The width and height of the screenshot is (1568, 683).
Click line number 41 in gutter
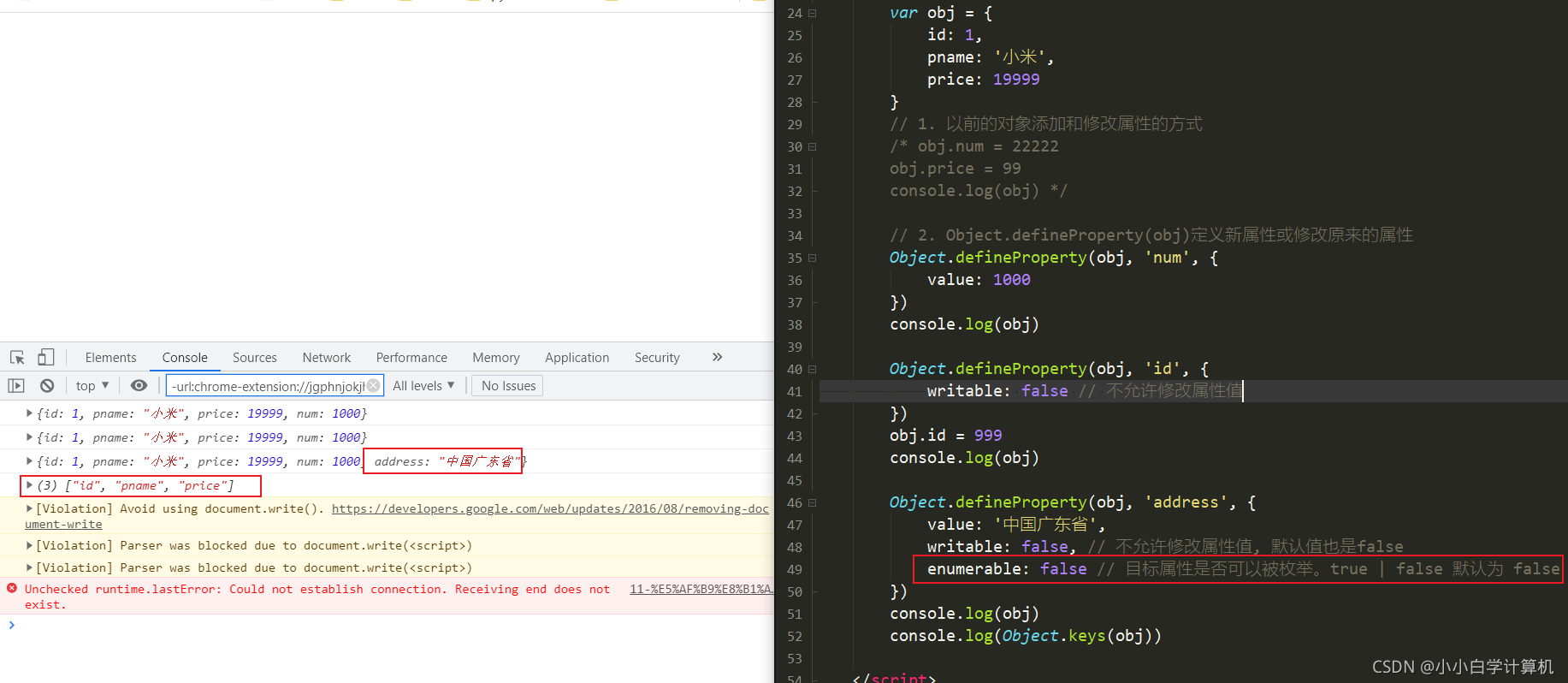coord(795,391)
